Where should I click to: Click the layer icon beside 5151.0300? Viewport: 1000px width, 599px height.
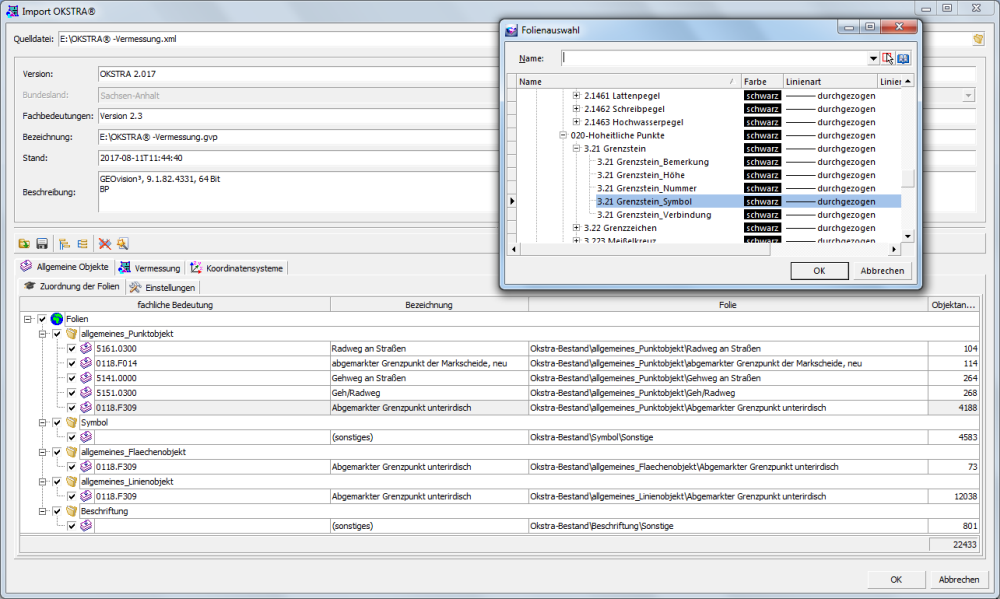86,393
